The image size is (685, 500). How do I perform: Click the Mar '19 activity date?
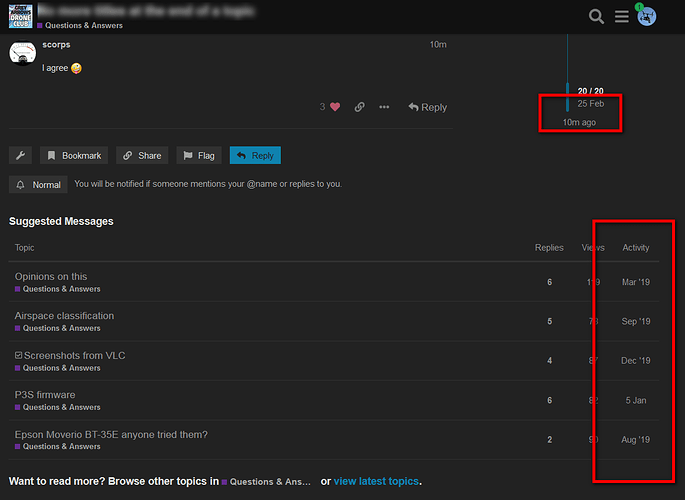636,282
